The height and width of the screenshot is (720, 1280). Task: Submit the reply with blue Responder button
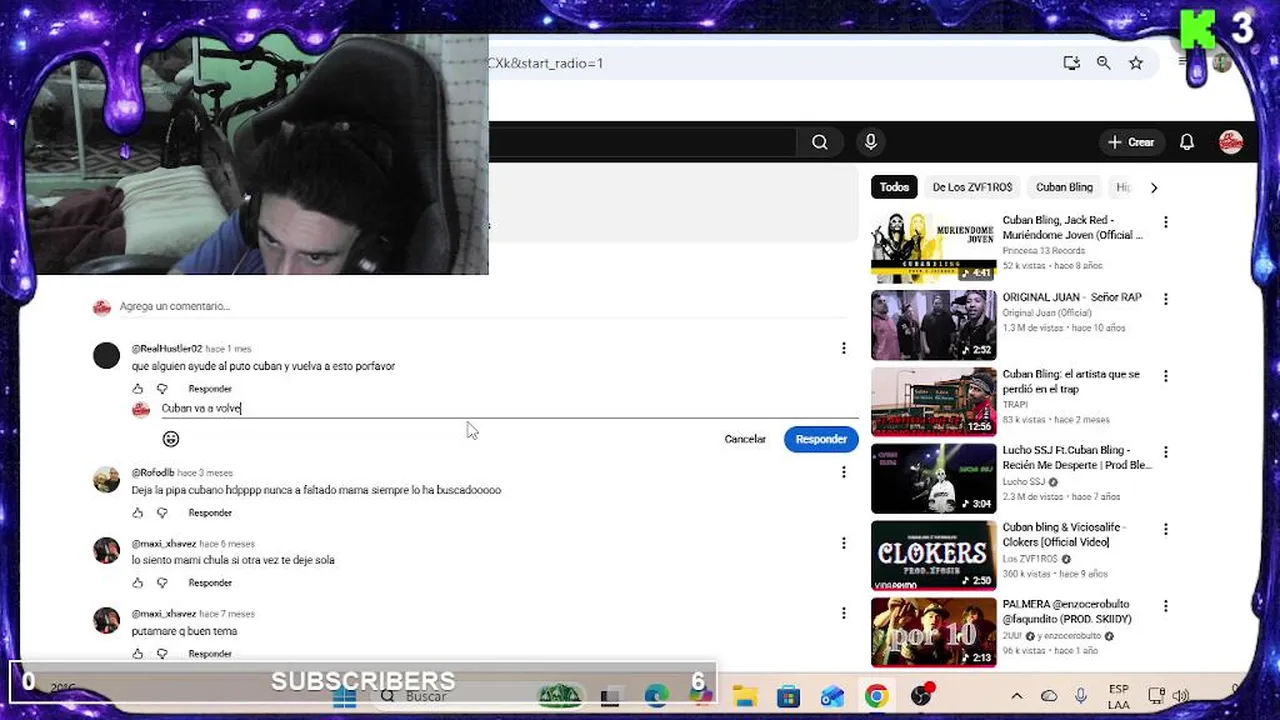pyautogui.click(x=821, y=439)
